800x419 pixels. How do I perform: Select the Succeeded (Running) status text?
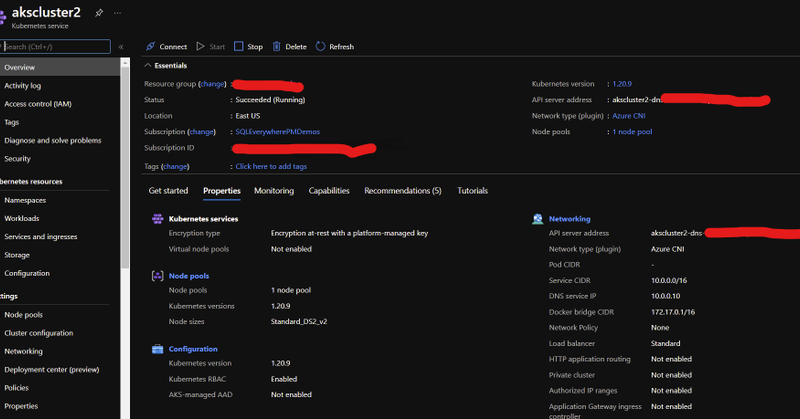[270, 100]
